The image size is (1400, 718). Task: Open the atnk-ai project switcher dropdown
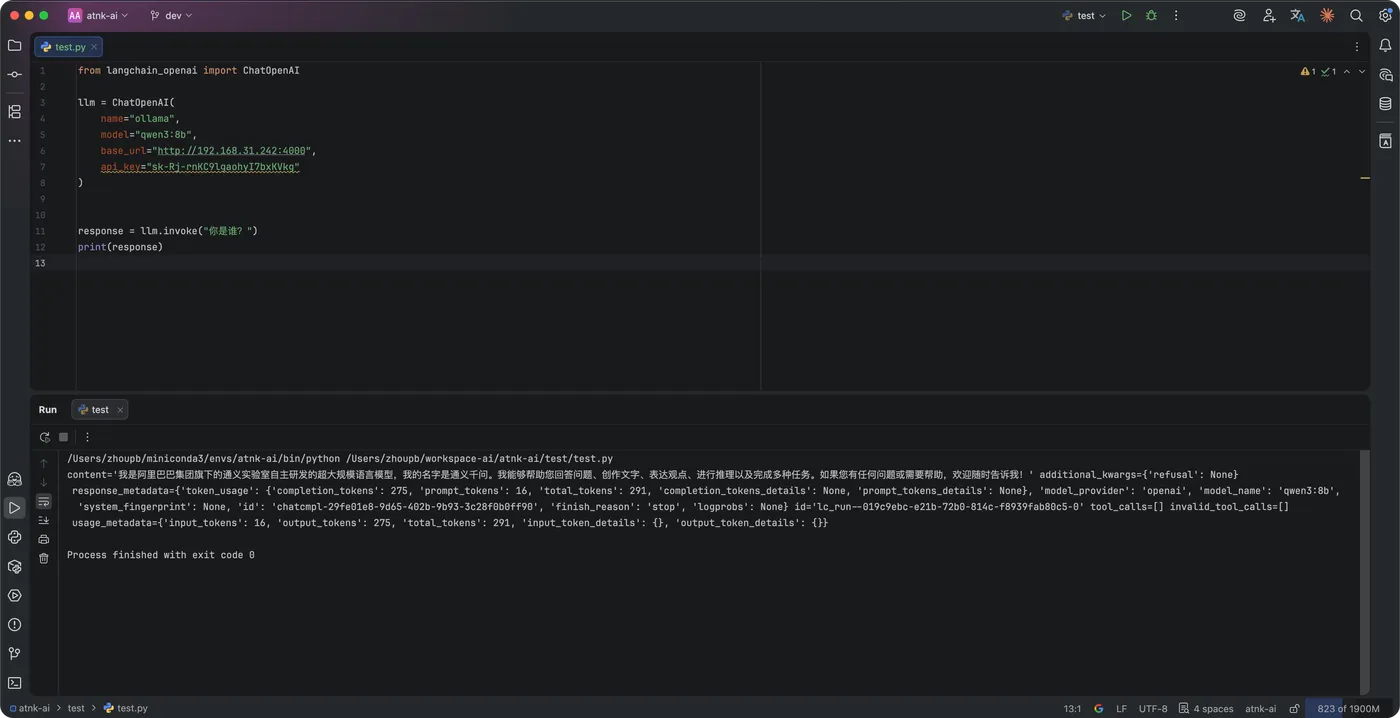[x=103, y=15]
